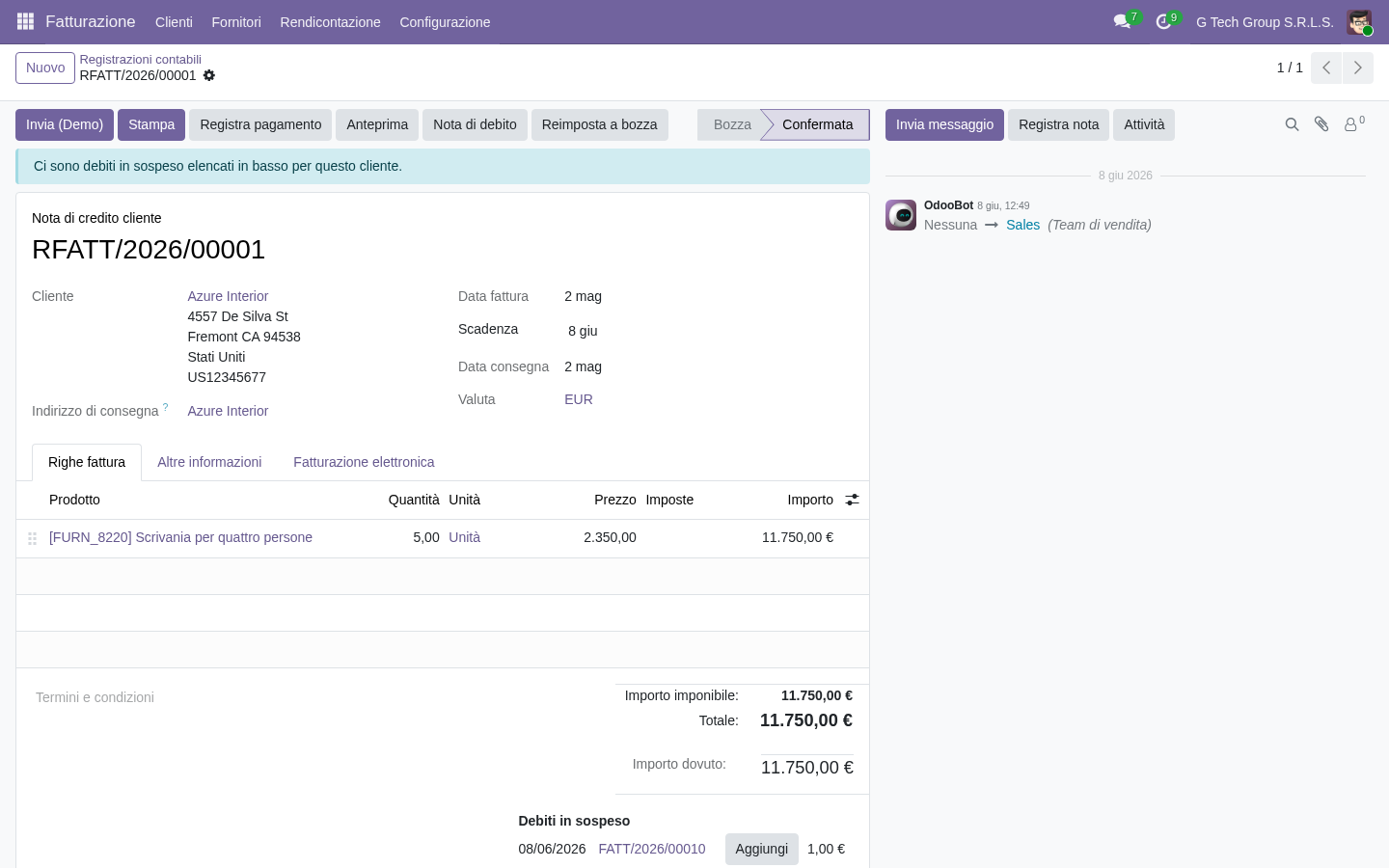Open the conversations message icon

coord(1122,21)
